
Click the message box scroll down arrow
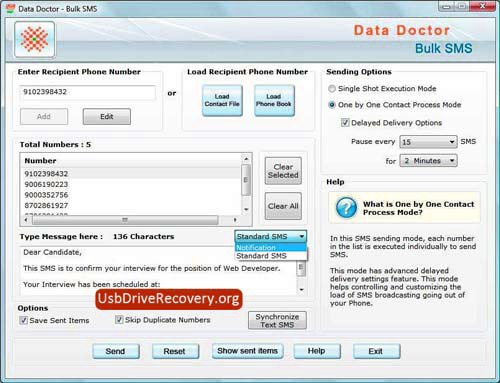tap(301, 290)
